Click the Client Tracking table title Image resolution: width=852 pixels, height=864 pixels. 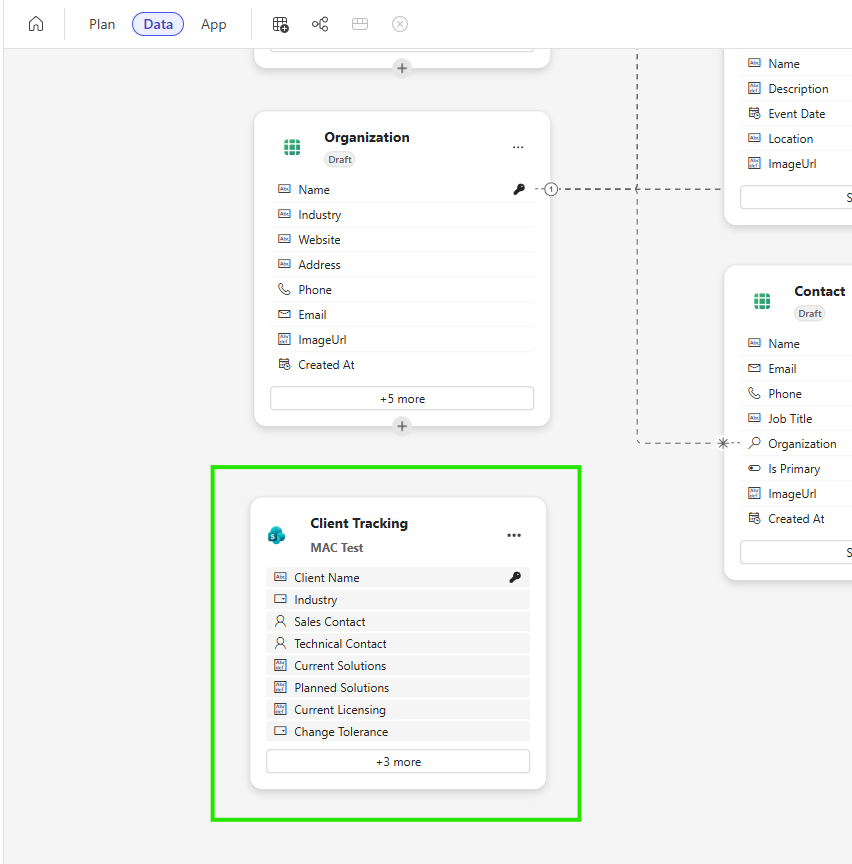359,523
